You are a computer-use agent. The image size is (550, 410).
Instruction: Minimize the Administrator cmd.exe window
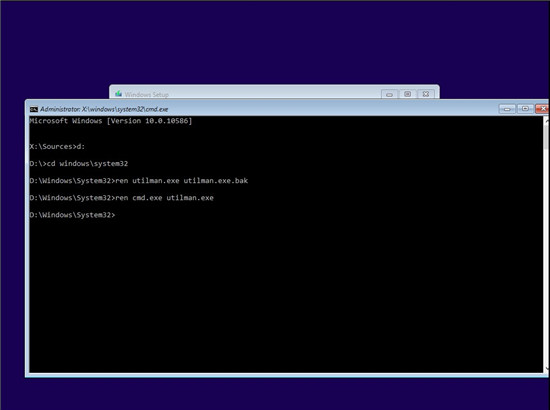coord(507,109)
